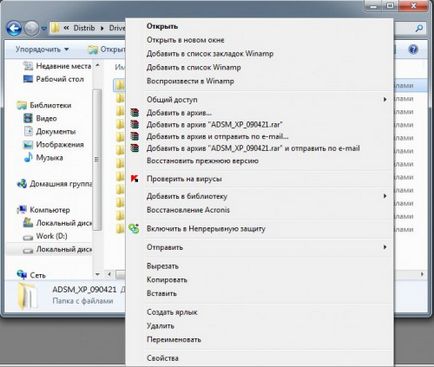Image resolution: width=434 pixels, height=367 pixels.
Task: Click the blue help question mark icon
Action: point(413,50)
